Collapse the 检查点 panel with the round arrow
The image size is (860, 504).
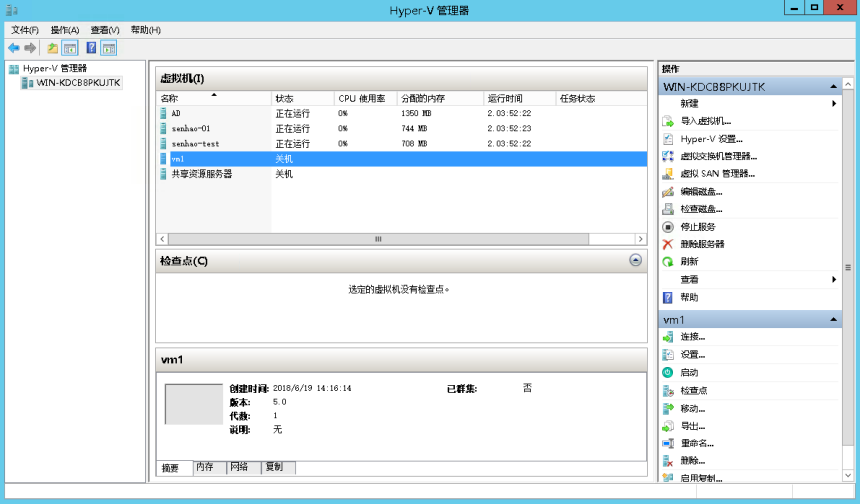pyautogui.click(x=635, y=260)
